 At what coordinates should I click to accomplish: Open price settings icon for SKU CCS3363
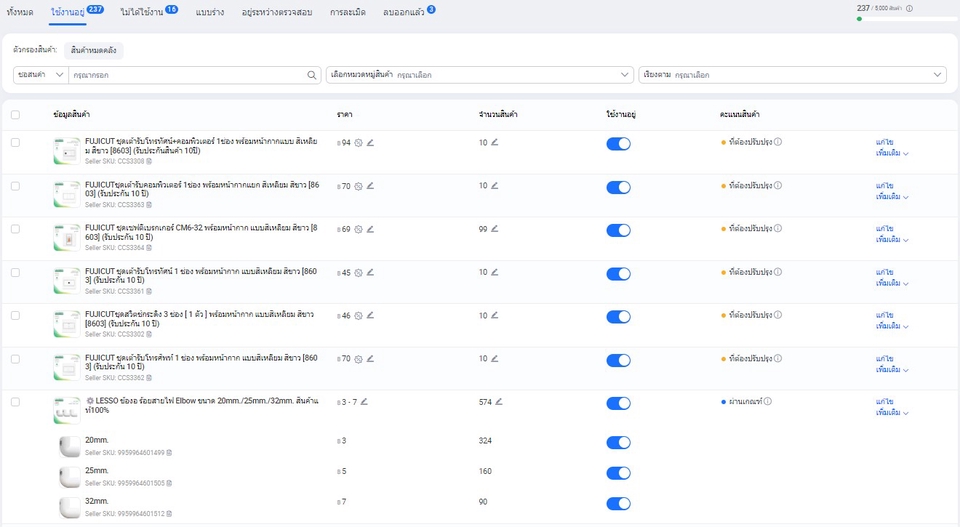click(x=359, y=186)
